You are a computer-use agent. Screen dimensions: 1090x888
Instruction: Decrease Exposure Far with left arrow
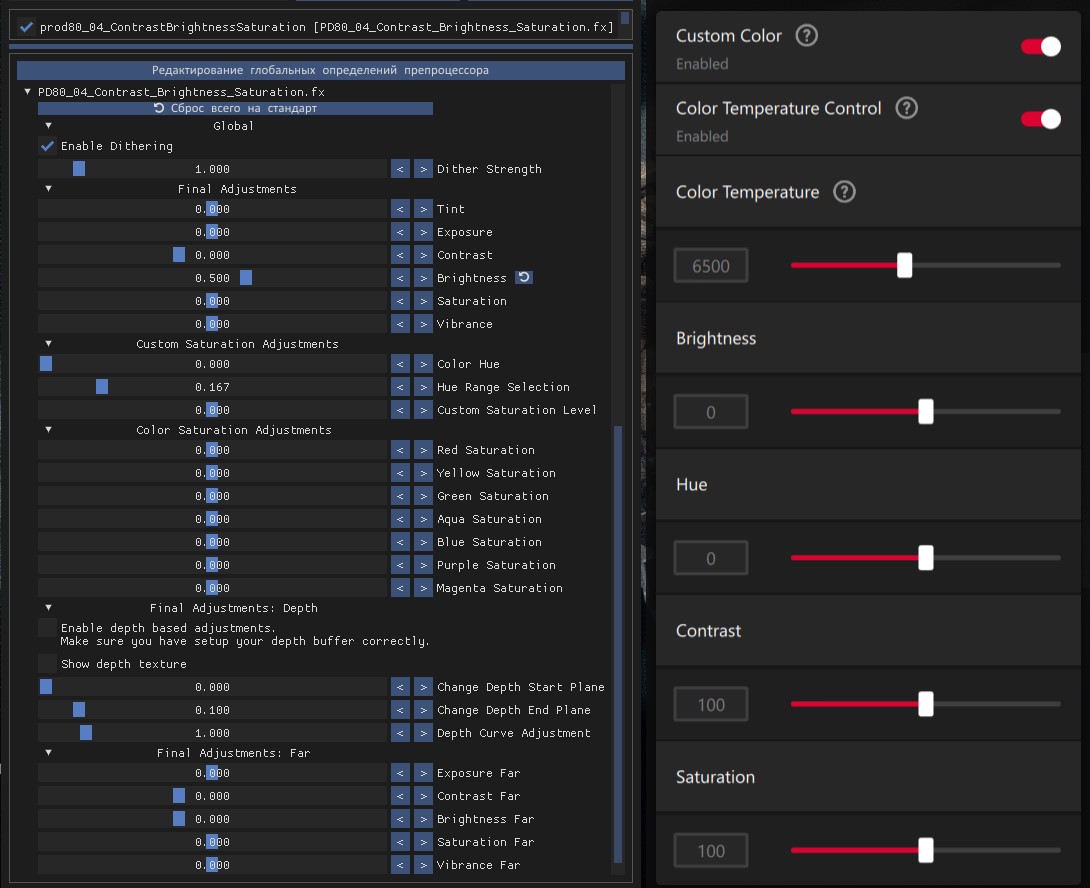point(400,773)
